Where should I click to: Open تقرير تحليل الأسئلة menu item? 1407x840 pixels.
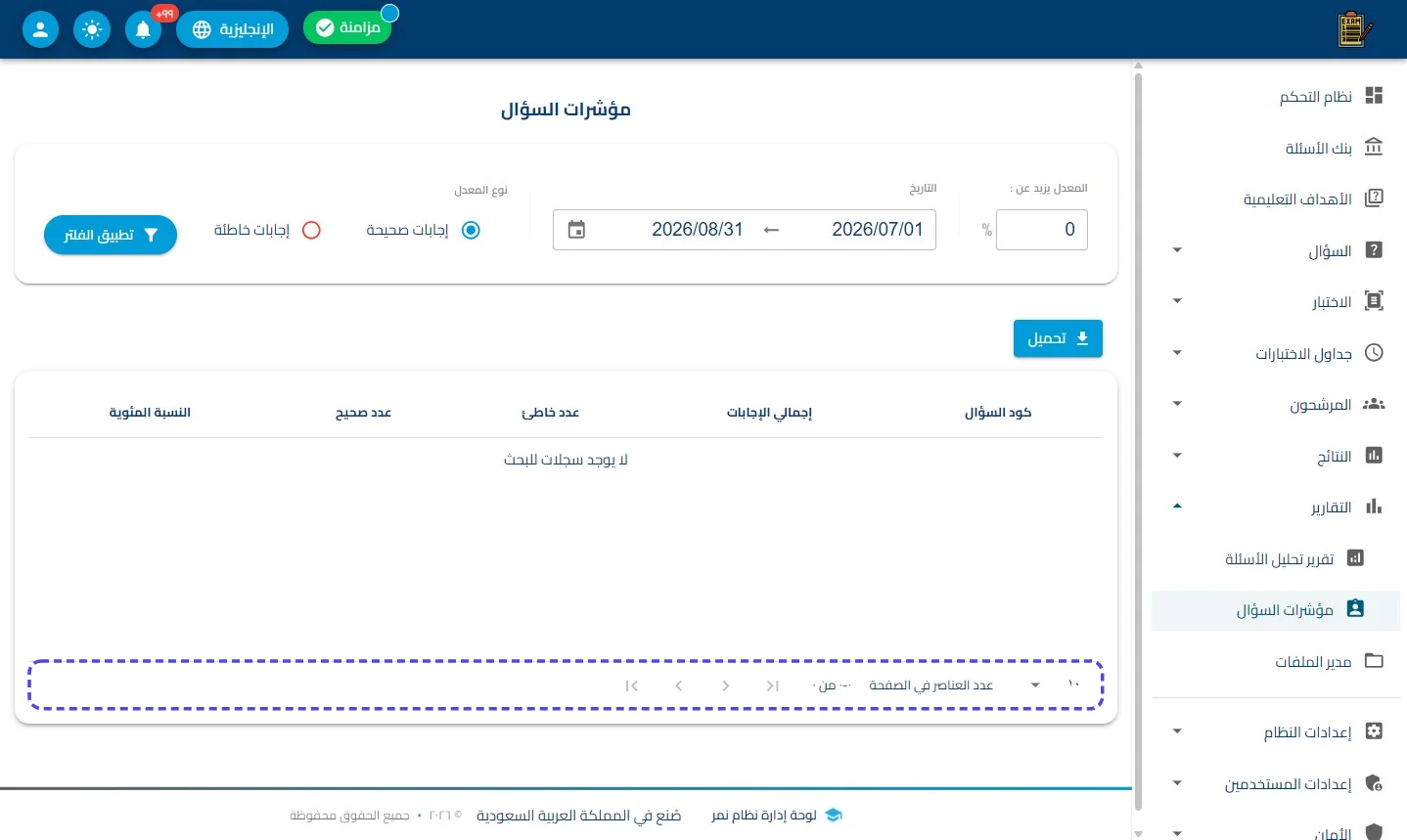(1276, 558)
